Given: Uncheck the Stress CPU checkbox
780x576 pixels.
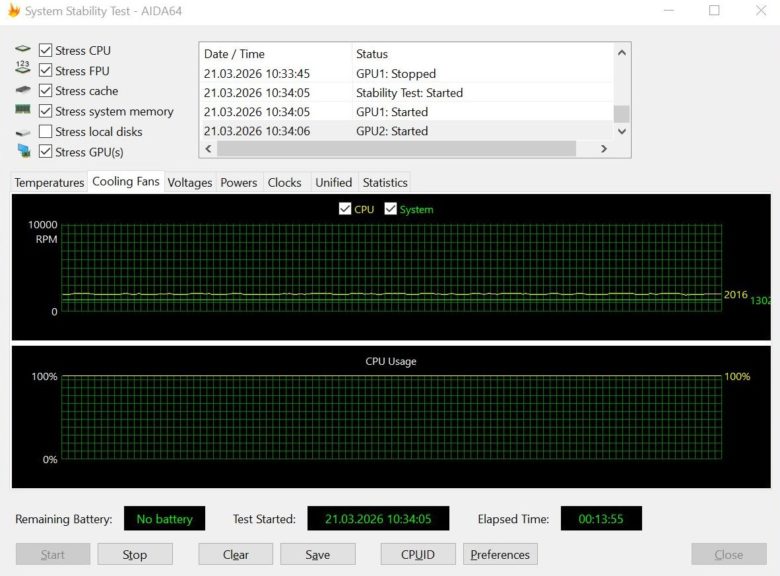Looking at the screenshot, I should (x=45, y=50).
